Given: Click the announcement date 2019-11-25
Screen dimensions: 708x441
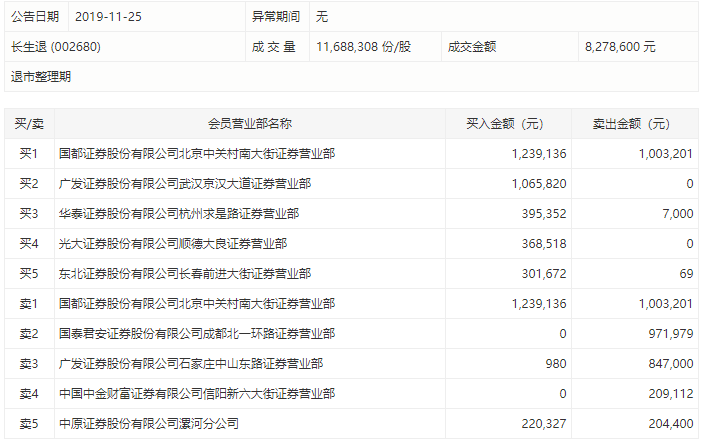Looking at the screenshot, I should [108, 17].
